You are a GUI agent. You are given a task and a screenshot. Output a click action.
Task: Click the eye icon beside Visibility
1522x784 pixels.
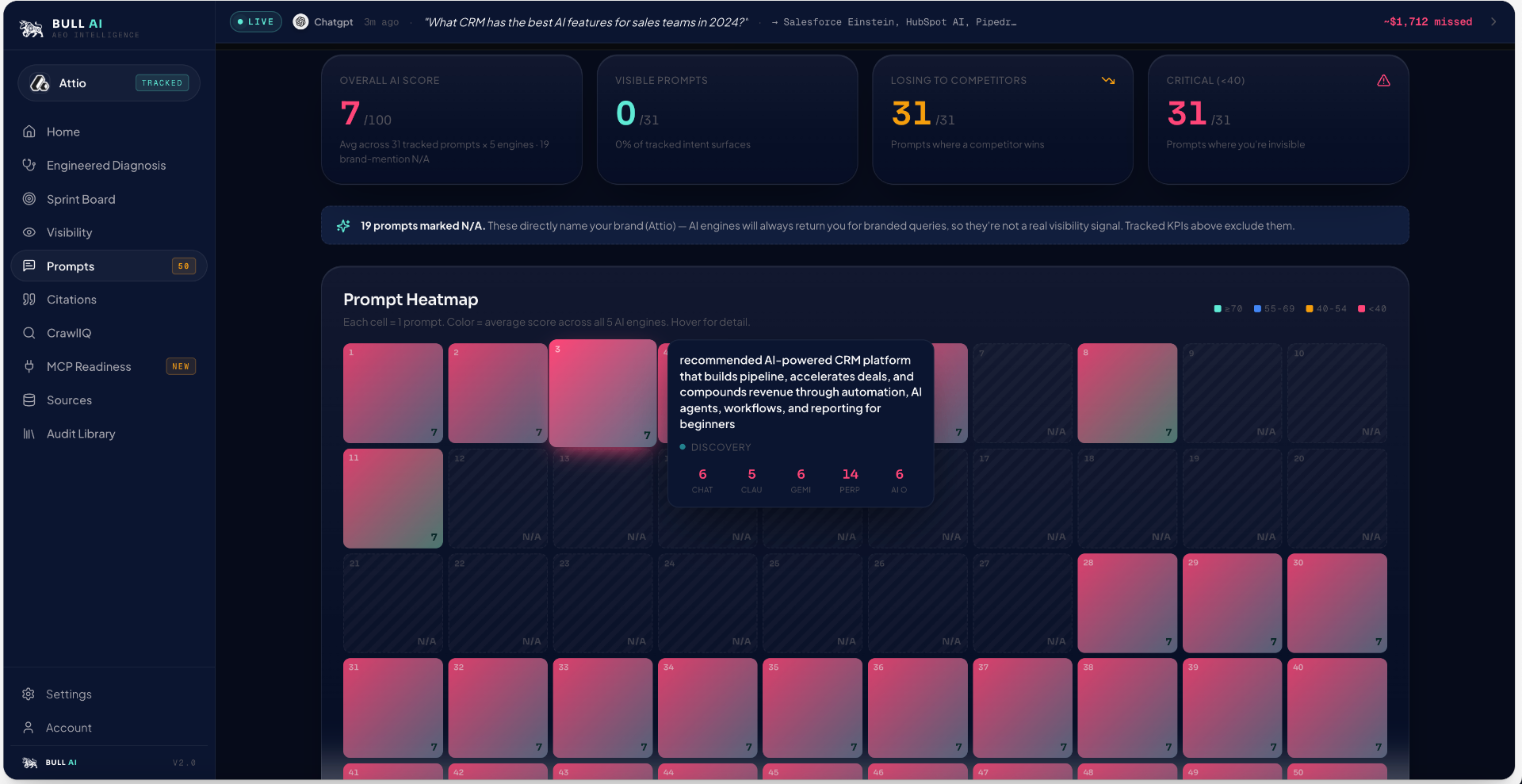click(x=29, y=232)
